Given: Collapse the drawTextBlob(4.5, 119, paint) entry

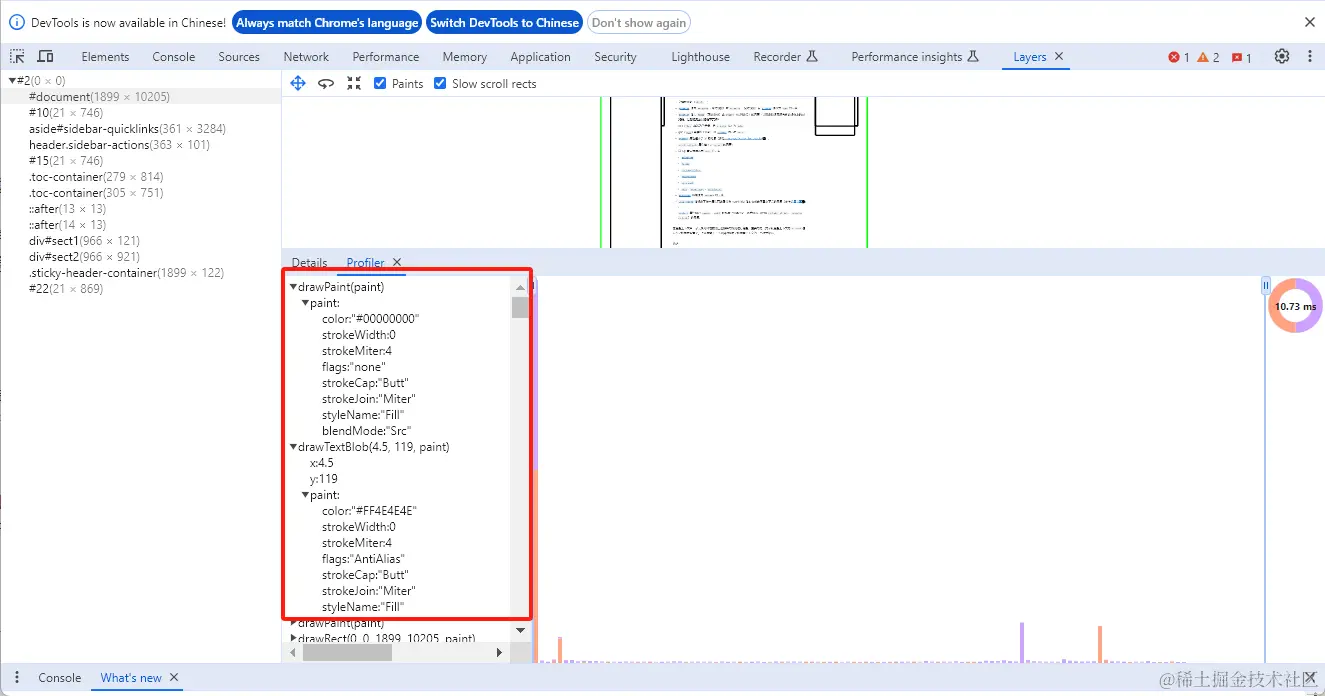Looking at the screenshot, I should point(293,447).
